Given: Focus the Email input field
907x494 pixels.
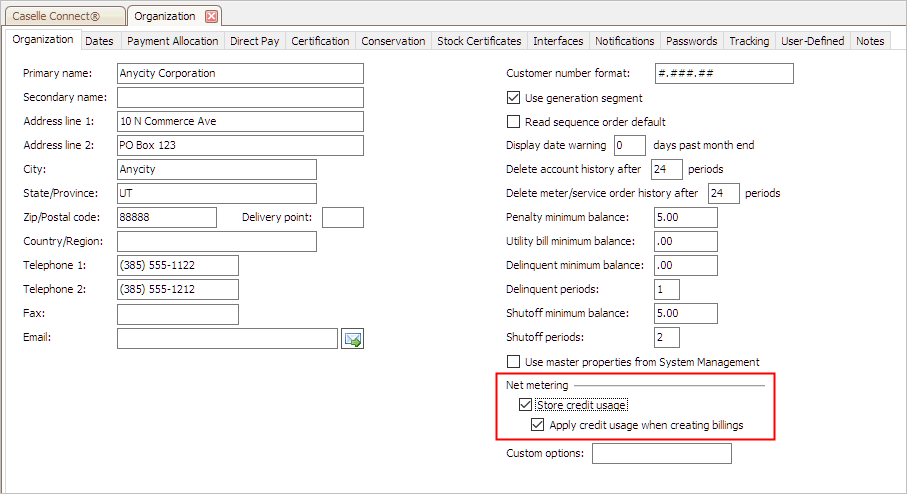Looking at the screenshot, I should coord(227,339).
